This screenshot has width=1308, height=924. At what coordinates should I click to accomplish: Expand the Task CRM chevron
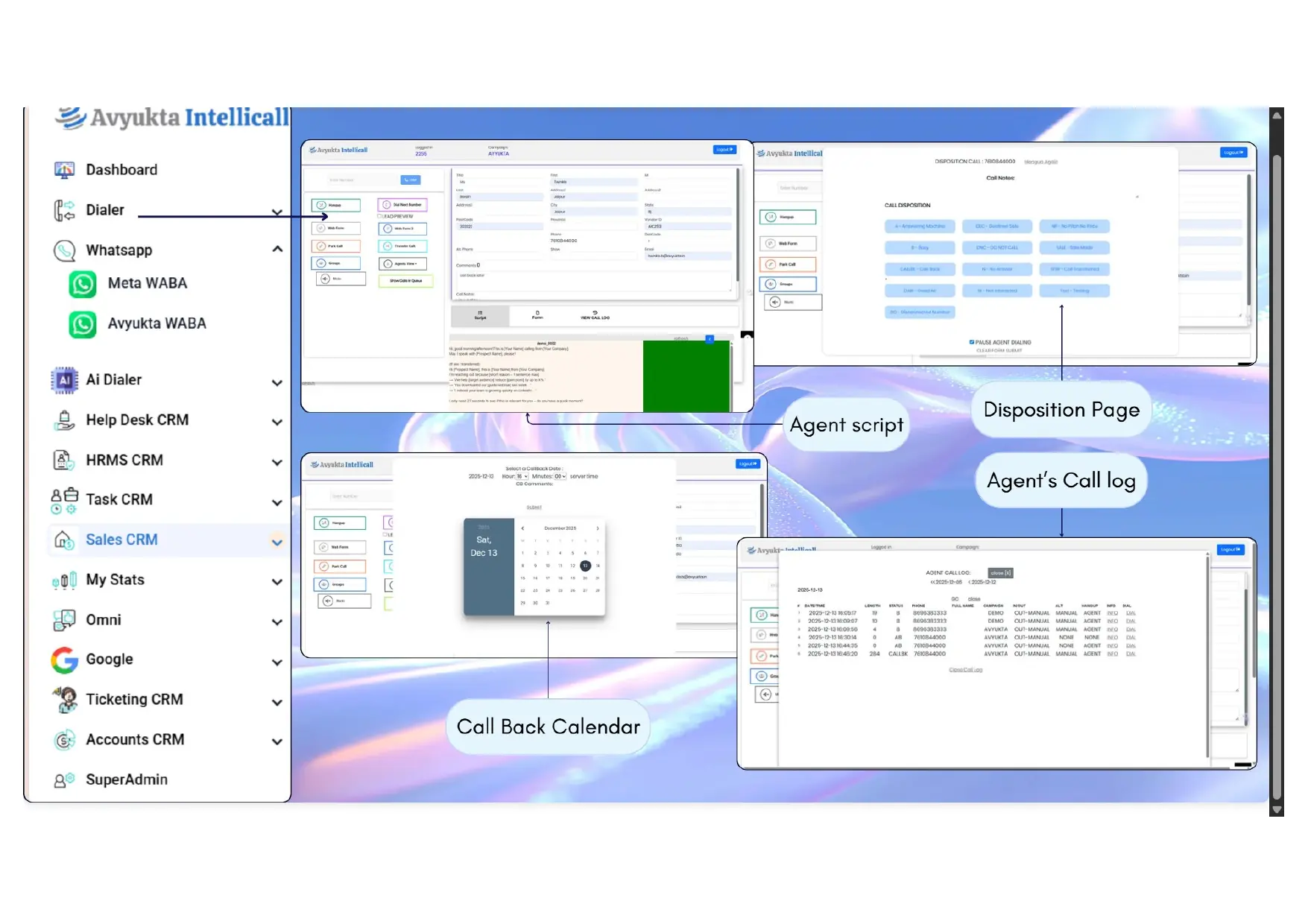point(277,503)
